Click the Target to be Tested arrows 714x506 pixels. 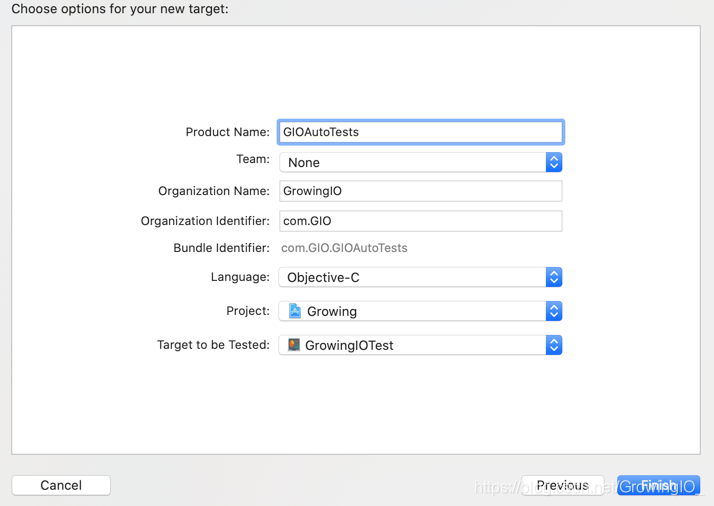pos(554,345)
